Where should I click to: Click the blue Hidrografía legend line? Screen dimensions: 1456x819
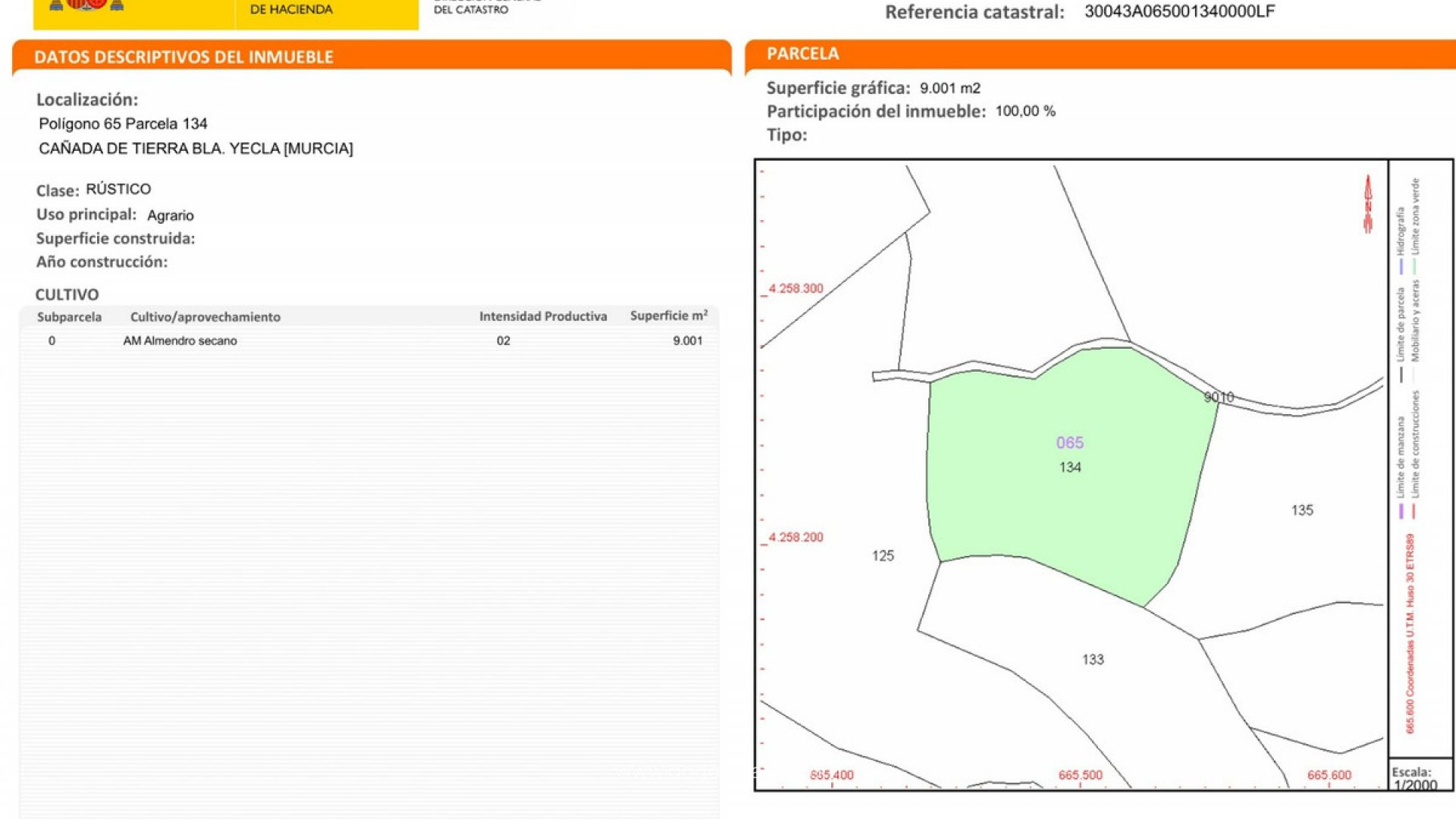1401,266
